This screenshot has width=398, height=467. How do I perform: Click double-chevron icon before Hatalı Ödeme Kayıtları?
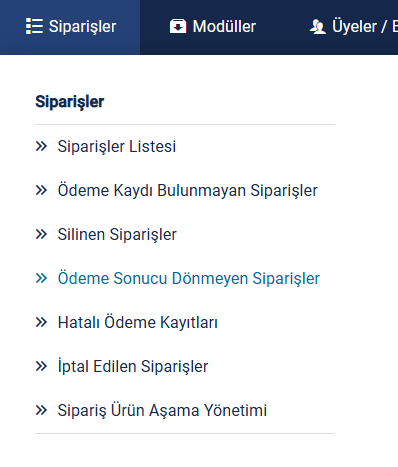point(41,322)
